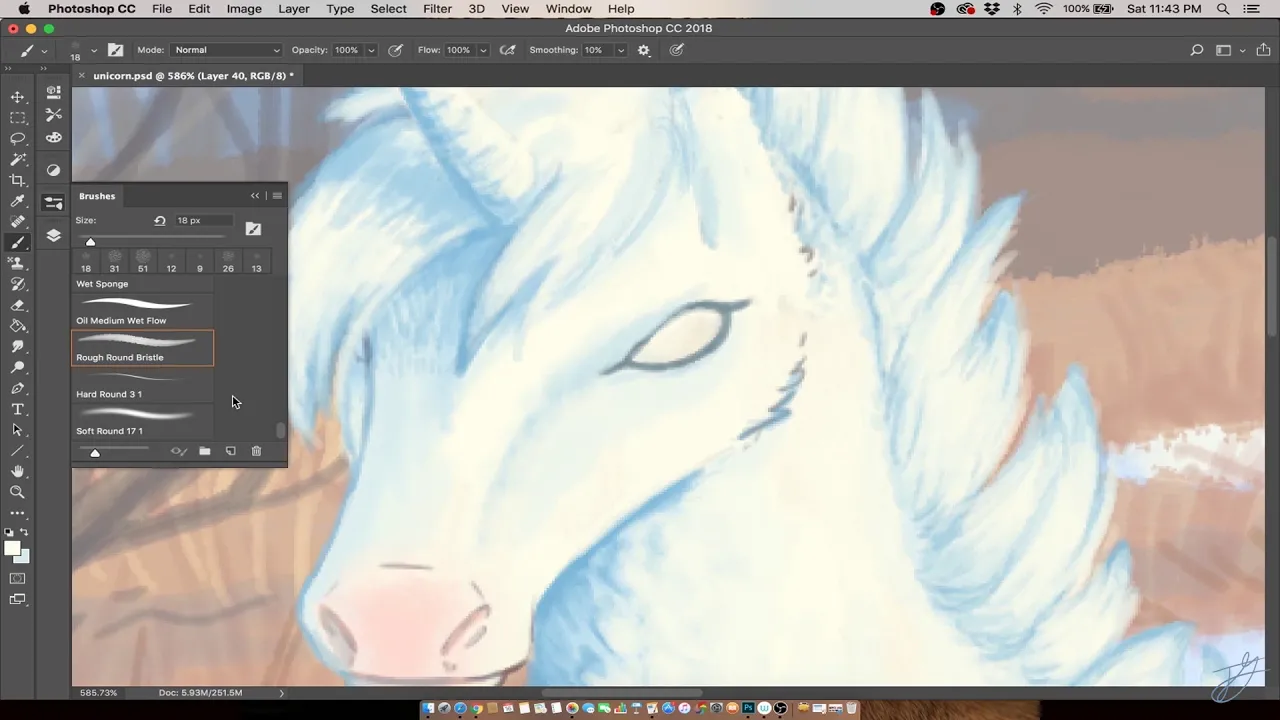Select the Clone Stamp tool
Viewport: 1280px width, 720px height.
18,263
